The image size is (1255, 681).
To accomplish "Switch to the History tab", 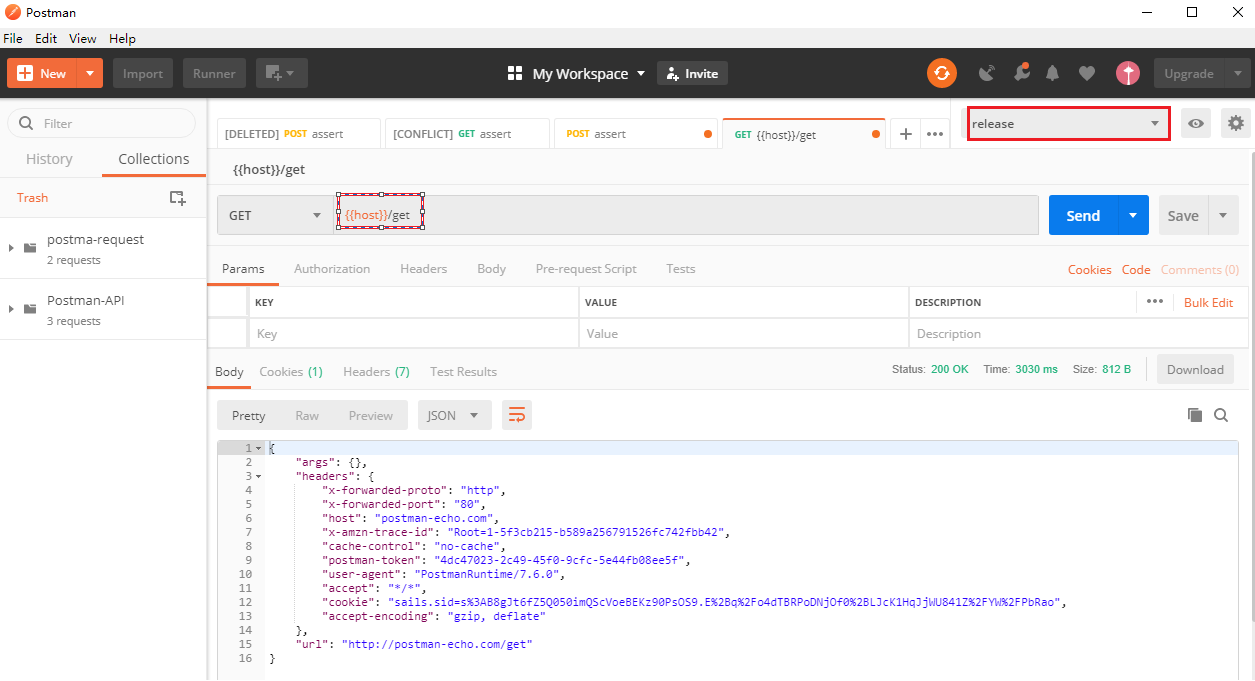I will pos(49,159).
